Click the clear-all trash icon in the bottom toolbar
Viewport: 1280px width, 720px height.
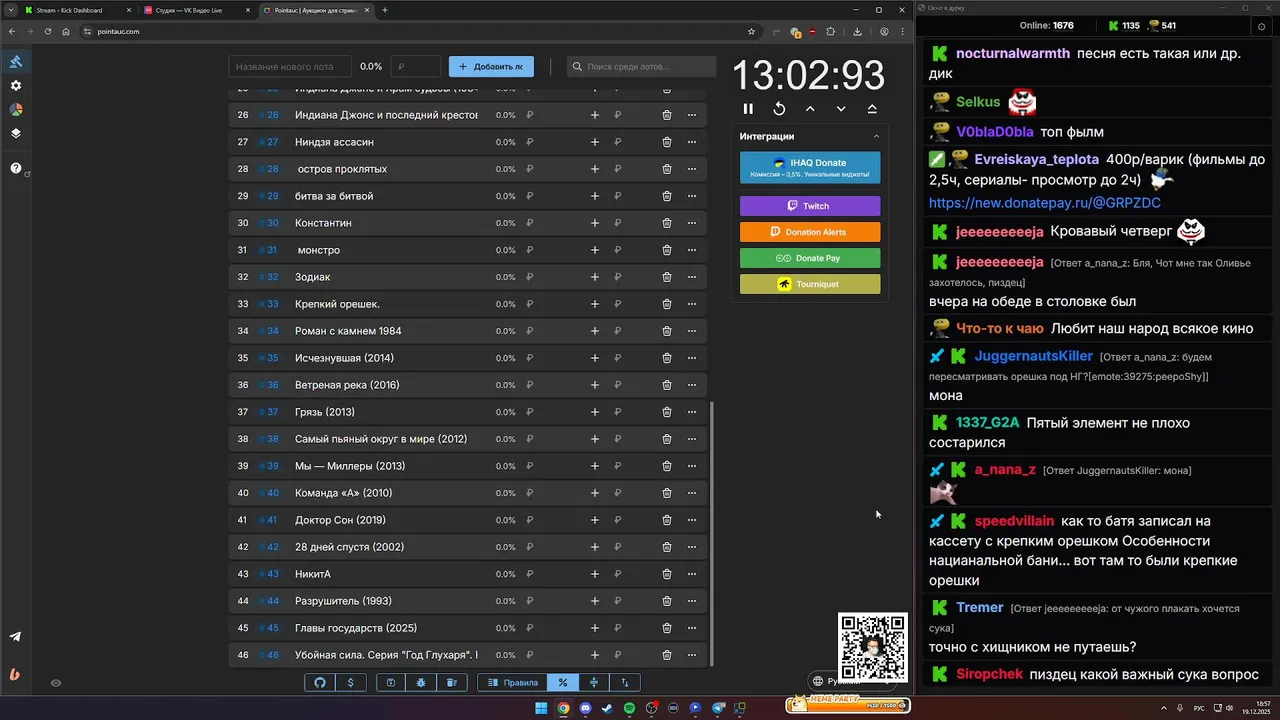pyautogui.click(x=452, y=683)
